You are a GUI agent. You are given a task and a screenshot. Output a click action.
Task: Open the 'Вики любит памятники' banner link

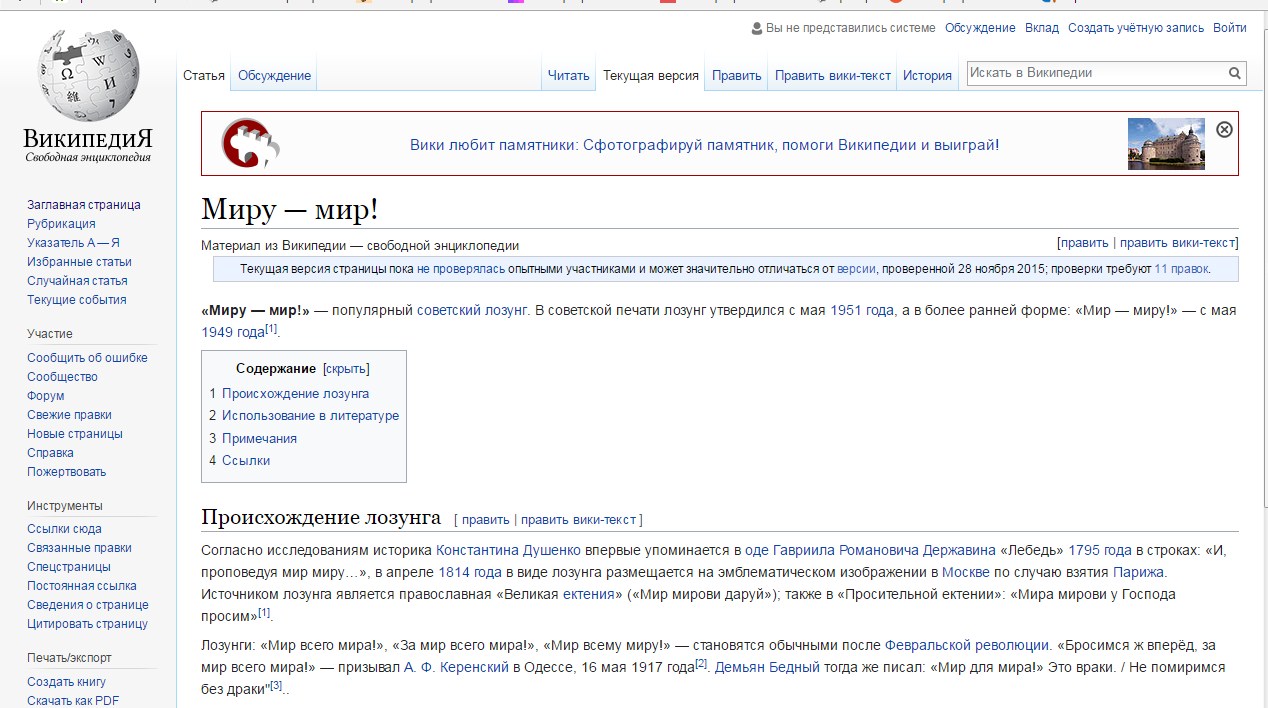click(704, 145)
